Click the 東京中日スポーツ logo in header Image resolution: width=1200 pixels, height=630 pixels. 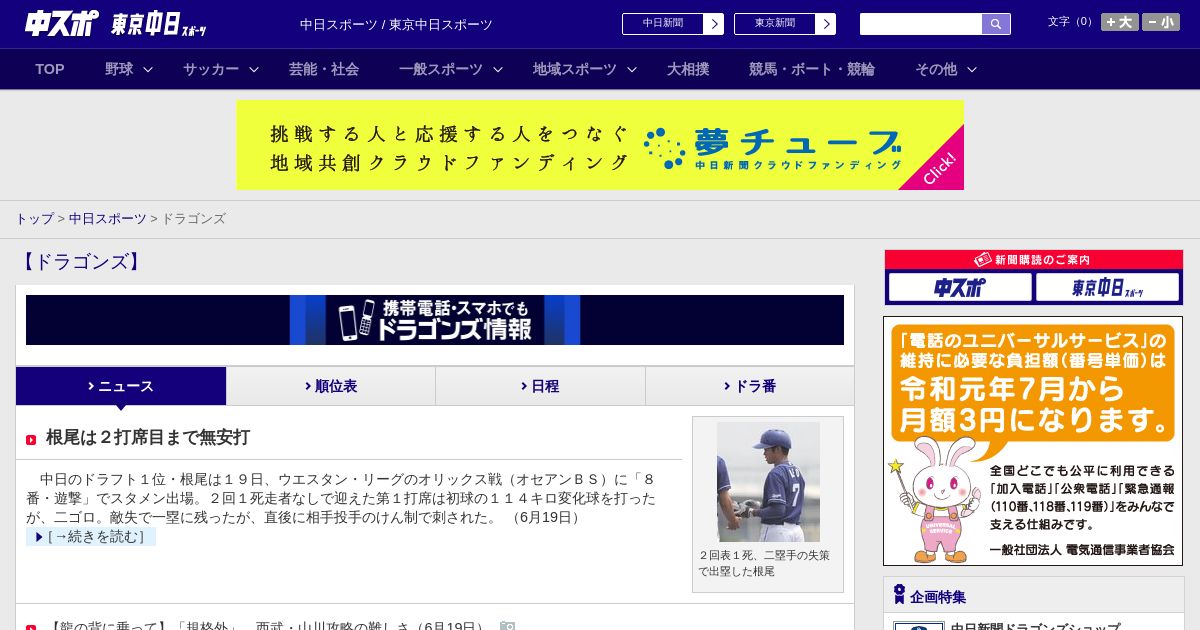[159, 24]
